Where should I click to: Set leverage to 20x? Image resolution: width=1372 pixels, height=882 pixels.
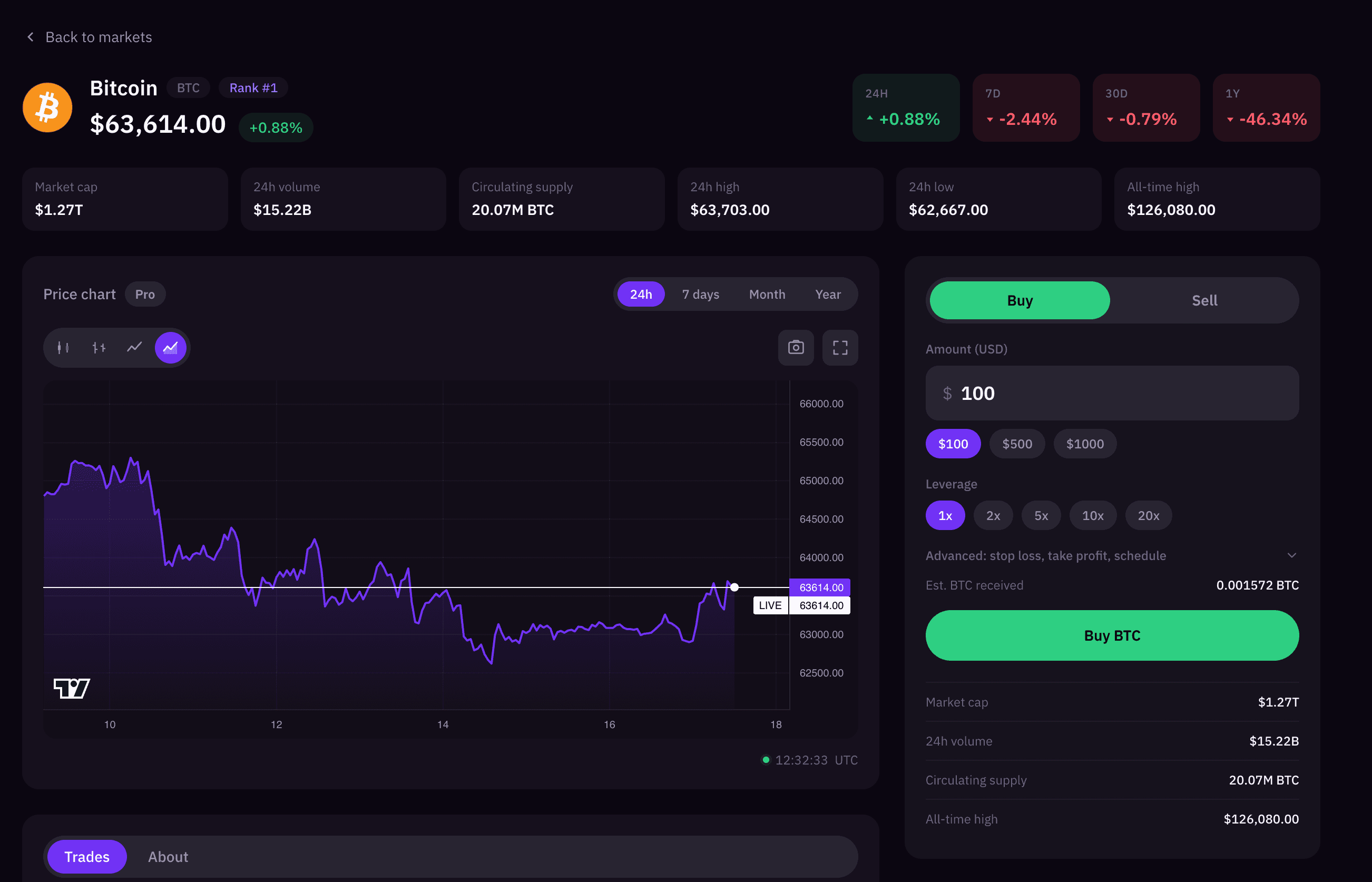tap(1148, 515)
